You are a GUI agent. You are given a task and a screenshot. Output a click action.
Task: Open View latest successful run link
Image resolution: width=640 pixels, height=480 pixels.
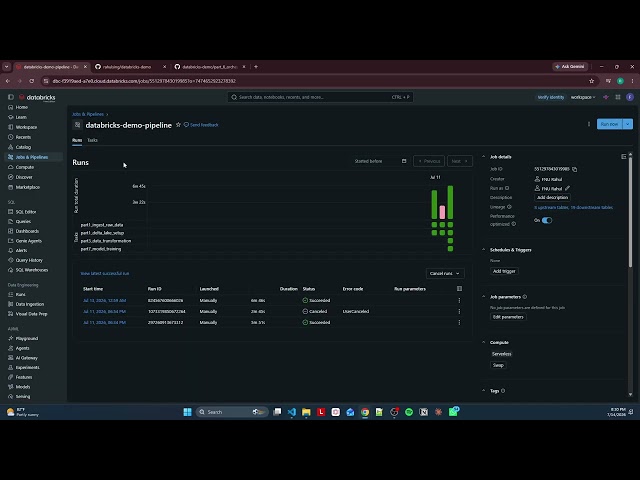(x=105, y=273)
